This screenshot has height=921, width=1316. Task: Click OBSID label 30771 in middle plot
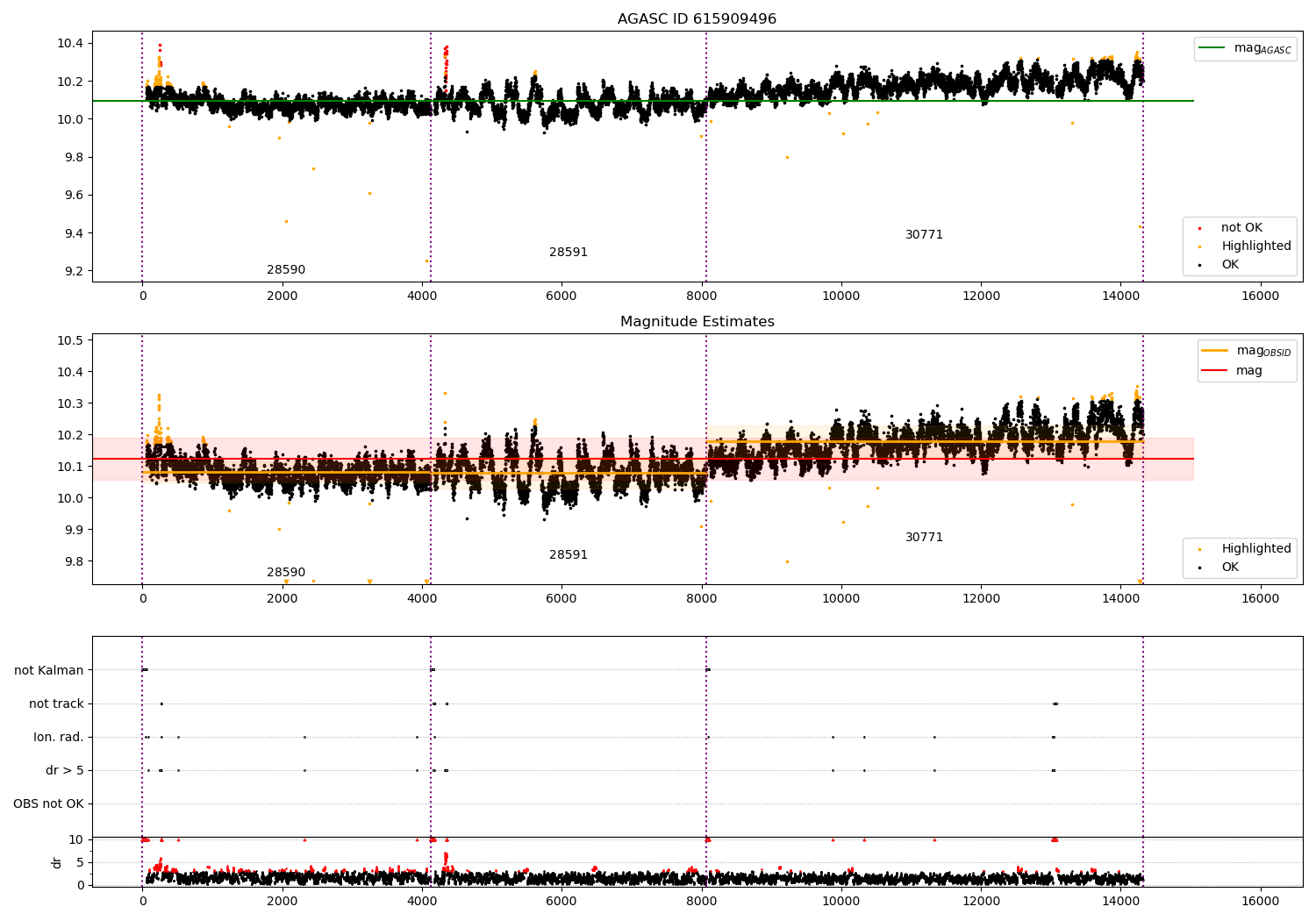tap(924, 538)
